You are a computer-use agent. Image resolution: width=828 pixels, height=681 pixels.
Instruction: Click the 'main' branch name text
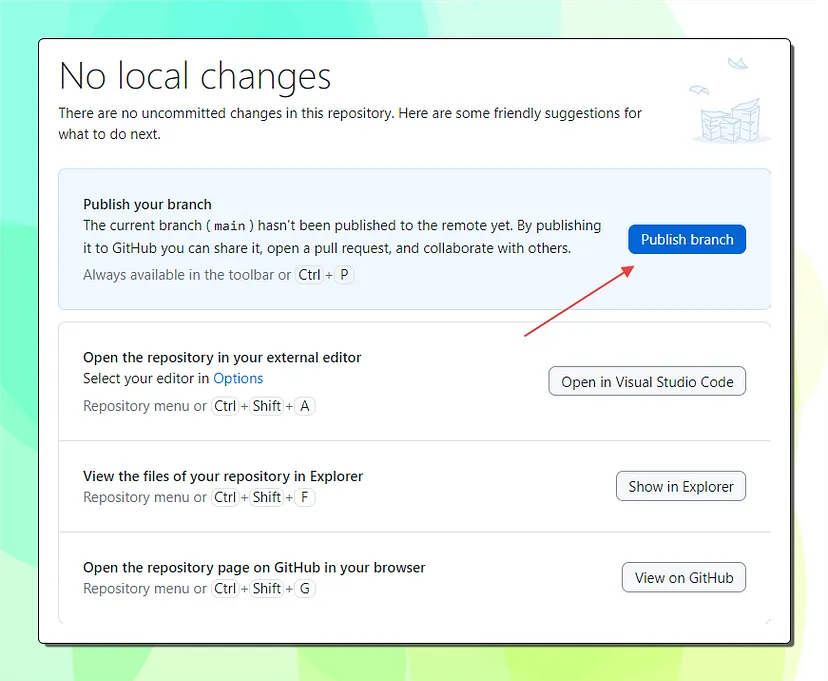(230, 226)
